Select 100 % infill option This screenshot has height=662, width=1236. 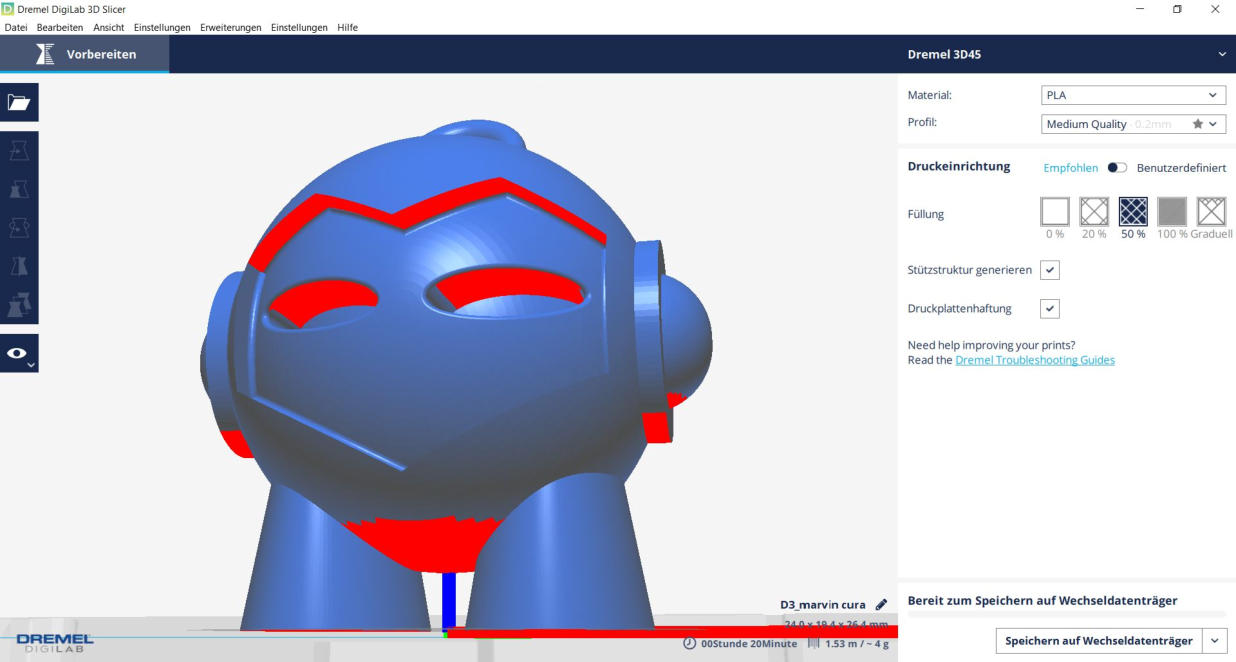[x=1172, y=211]
